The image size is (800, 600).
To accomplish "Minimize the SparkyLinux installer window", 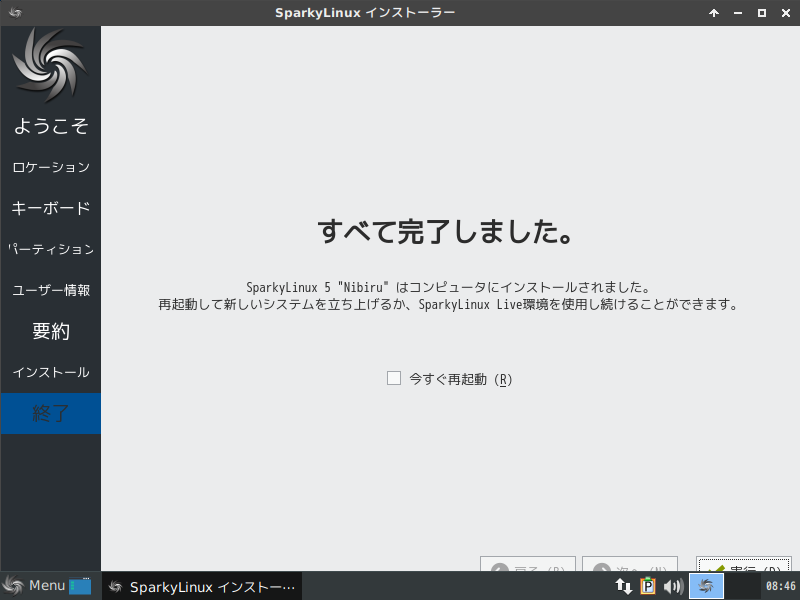I will point(738,13).
